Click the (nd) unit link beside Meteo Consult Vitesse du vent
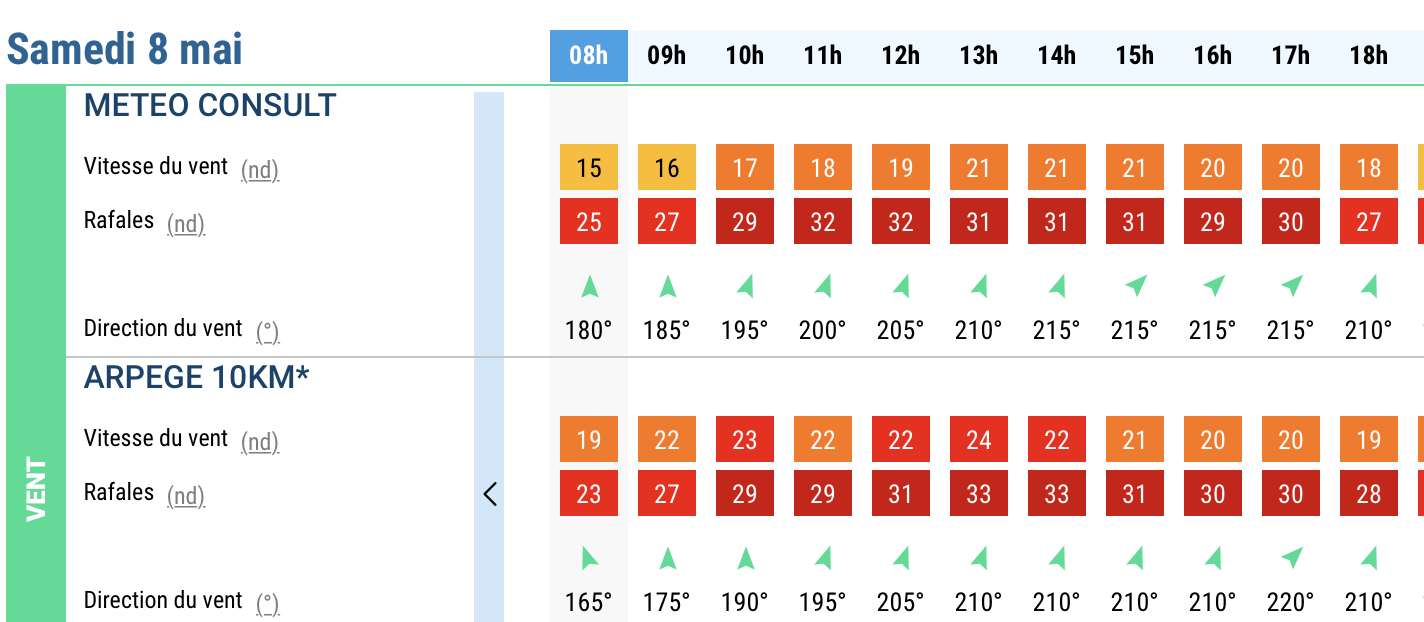 260,170
